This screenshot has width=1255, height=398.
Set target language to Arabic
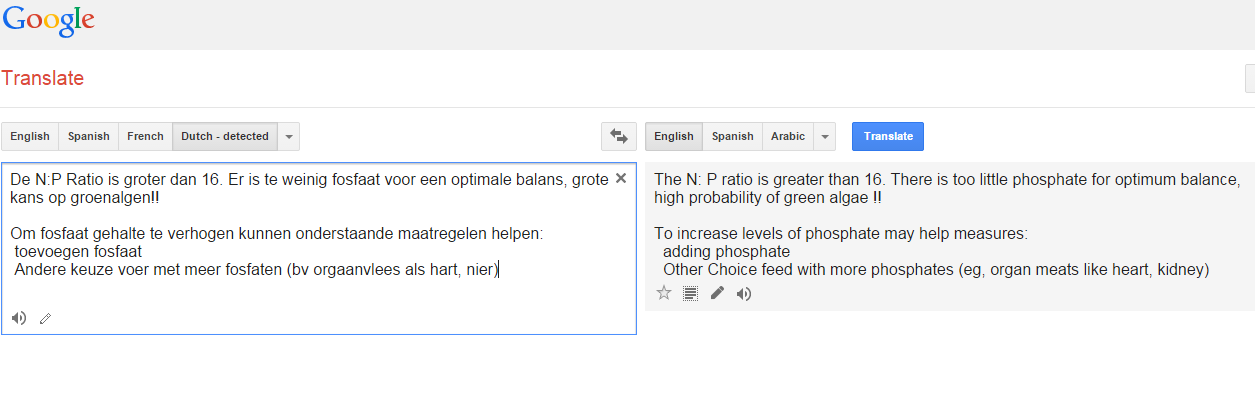(788, 136)
